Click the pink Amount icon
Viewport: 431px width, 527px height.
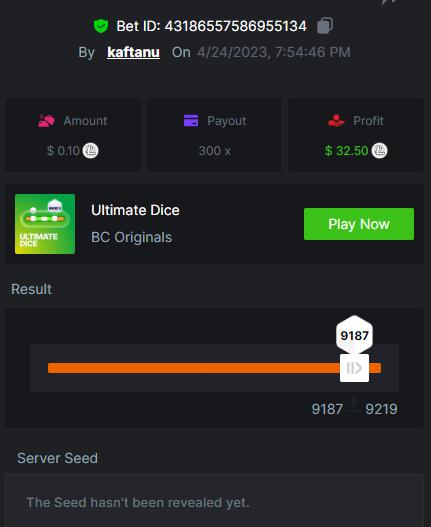coord(46,121)
